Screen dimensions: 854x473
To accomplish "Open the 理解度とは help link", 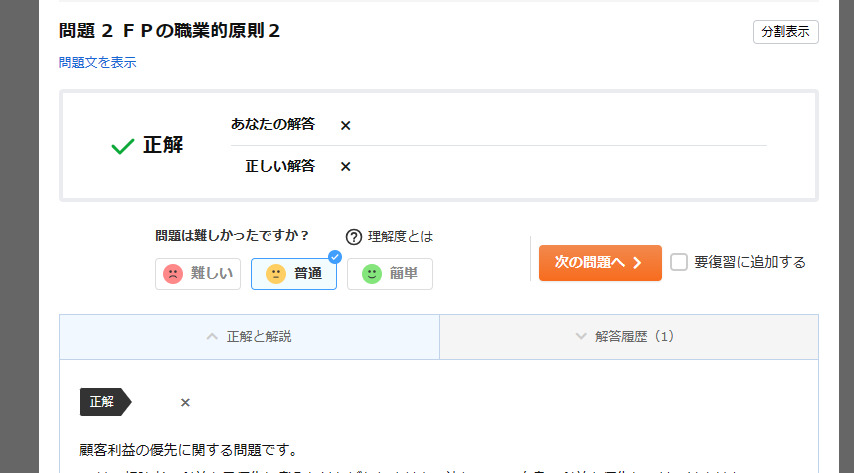I will 400,237.
